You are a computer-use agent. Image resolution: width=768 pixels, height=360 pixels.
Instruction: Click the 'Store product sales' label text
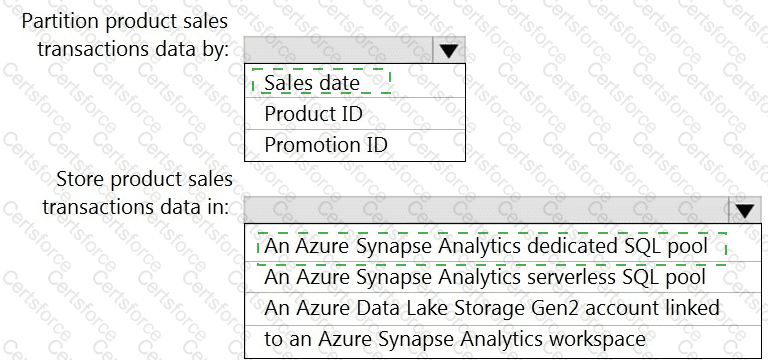(144, 179)
